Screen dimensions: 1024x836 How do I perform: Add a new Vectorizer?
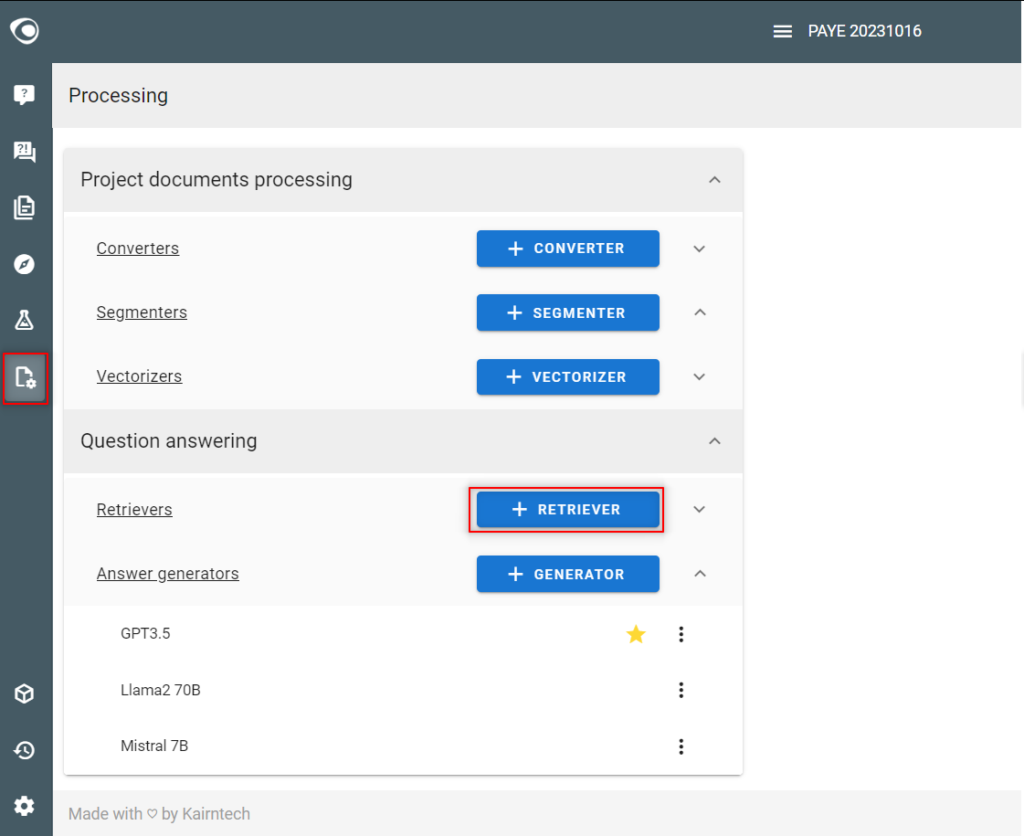pos(568,377)
